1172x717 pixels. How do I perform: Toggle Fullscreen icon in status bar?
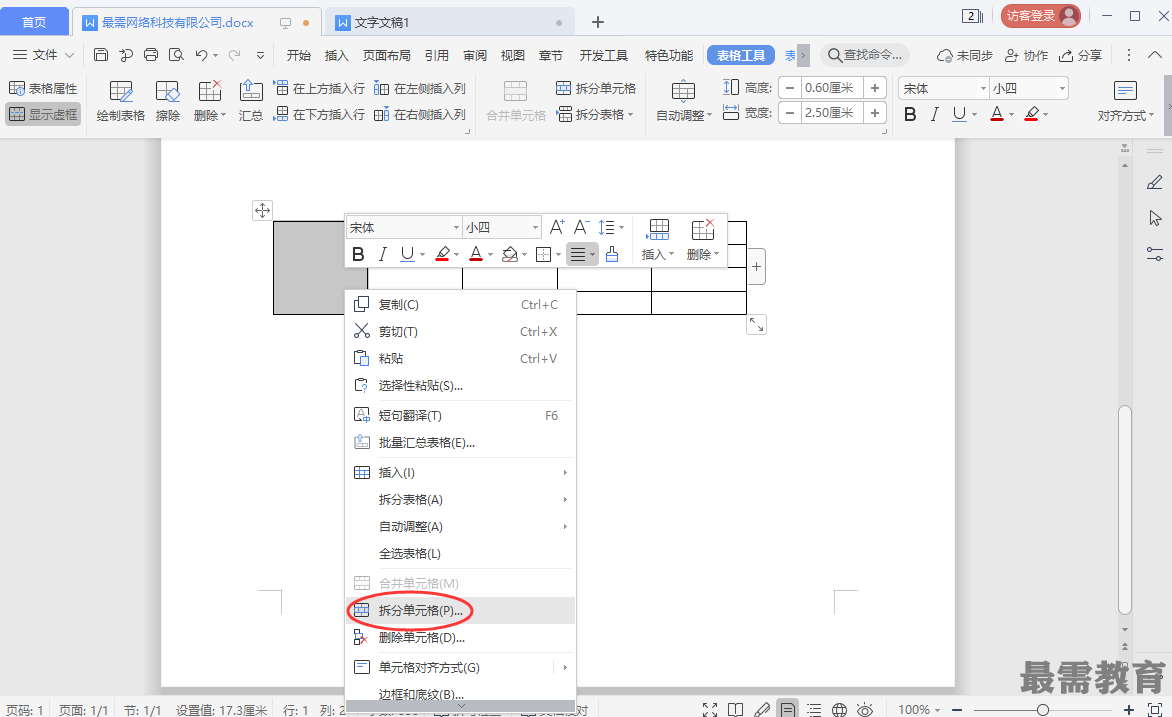[710, 709]
